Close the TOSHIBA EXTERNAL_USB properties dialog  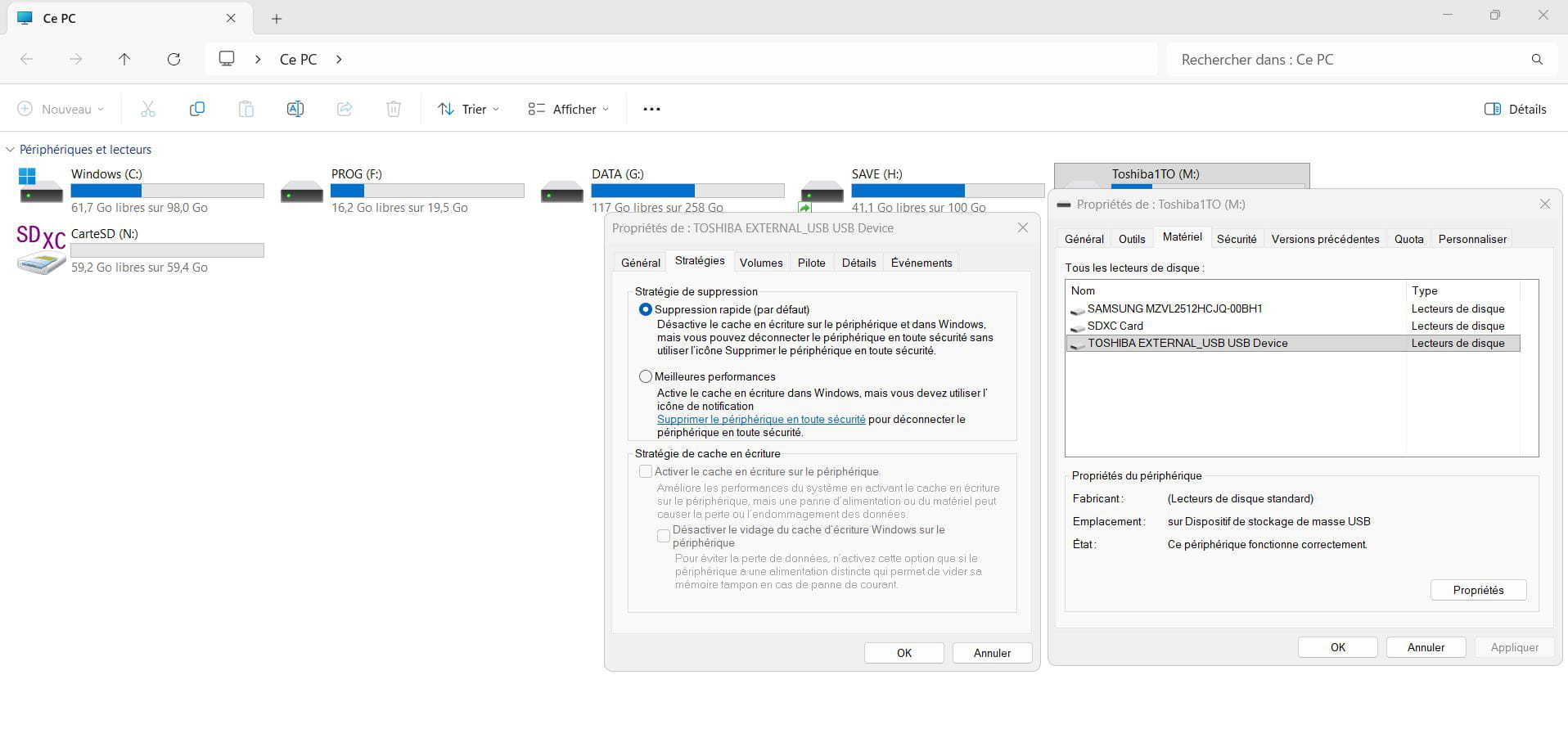(x=1023, y=227)
